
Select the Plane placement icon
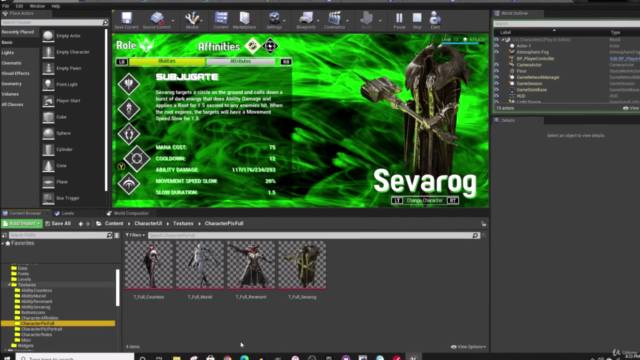[48, 182]
